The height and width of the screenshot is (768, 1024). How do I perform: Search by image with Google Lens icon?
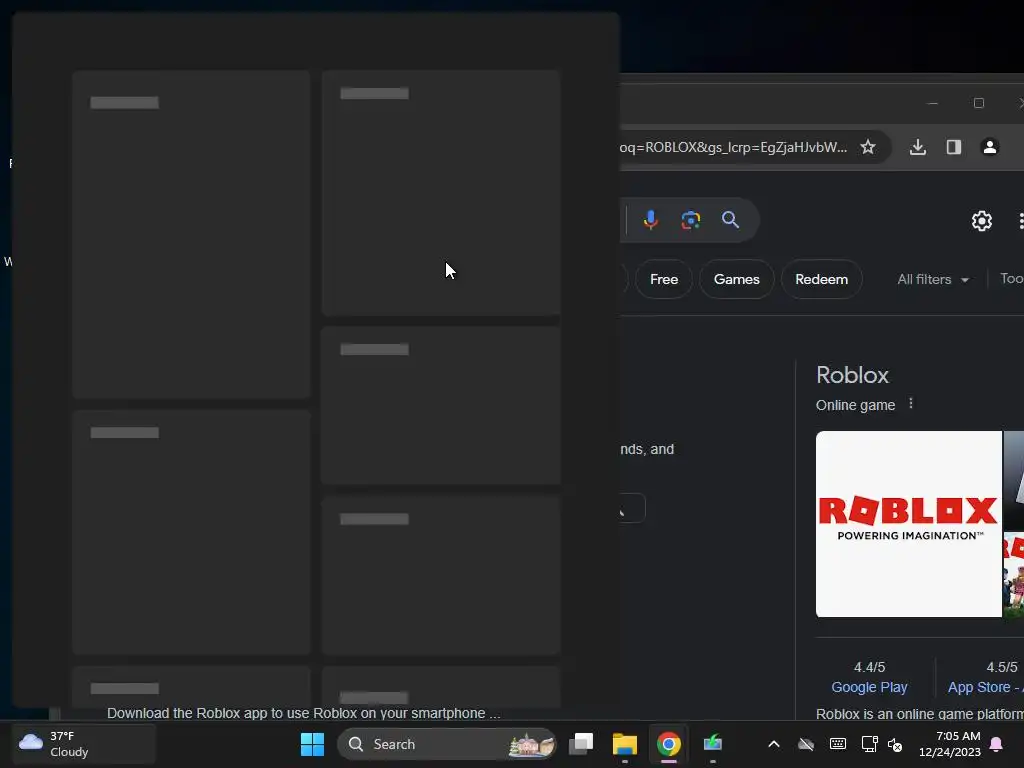[690, 220]
